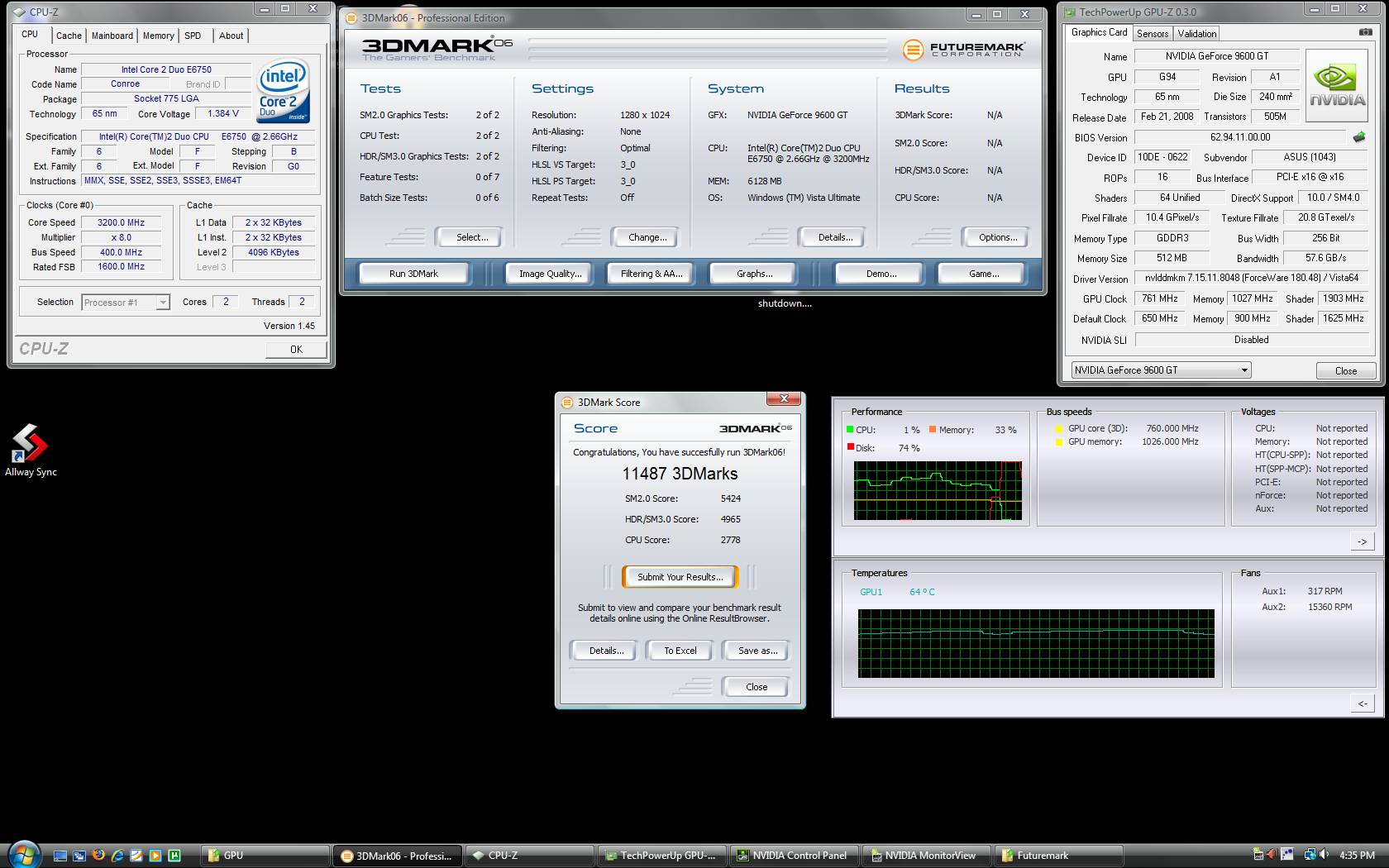The image size is (1389, 868).
Task: Click the 3DMark06 title bar icon
Action: [351, 17]
